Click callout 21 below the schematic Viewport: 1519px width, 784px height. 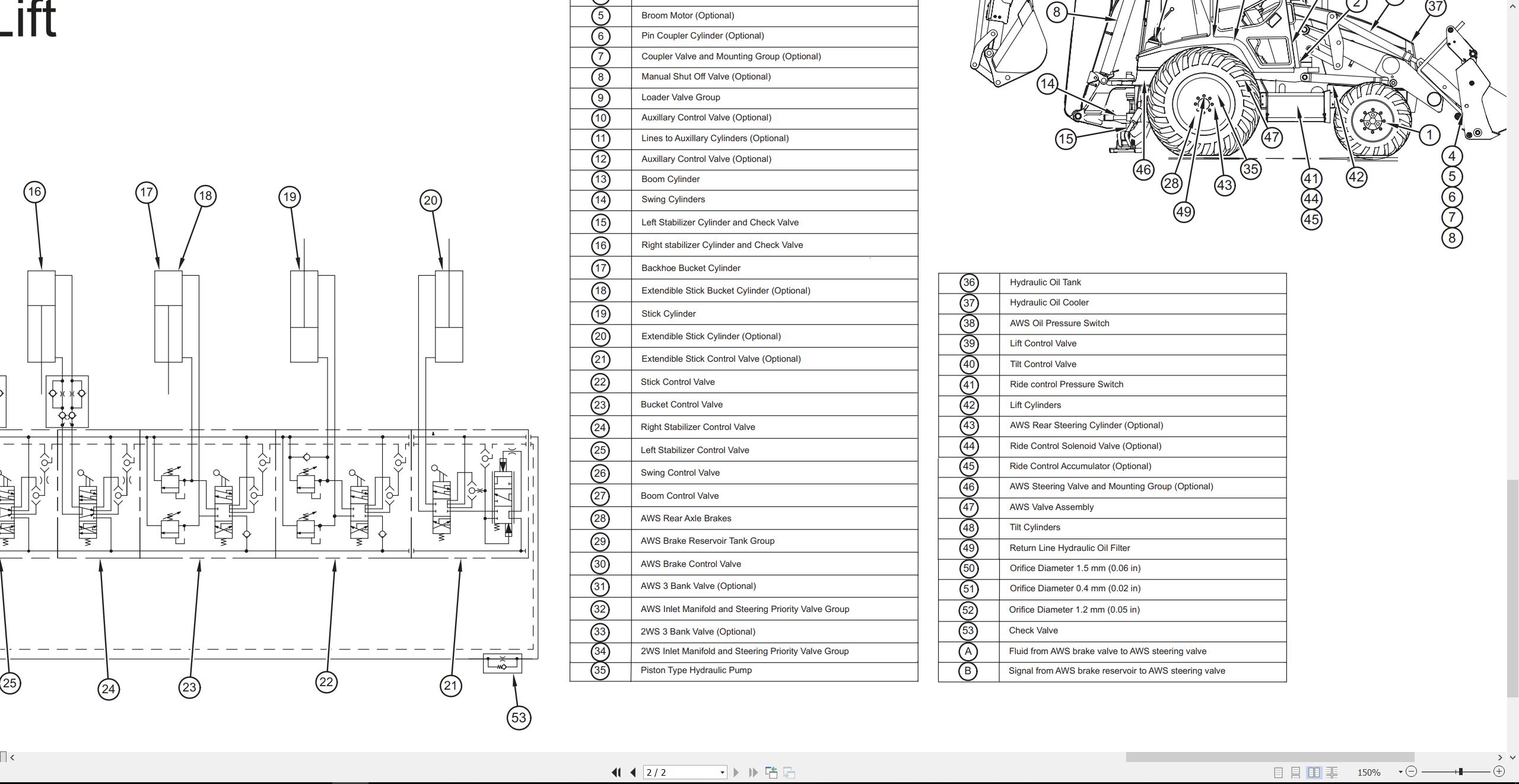pyautogui.click(x=451, y=686)
